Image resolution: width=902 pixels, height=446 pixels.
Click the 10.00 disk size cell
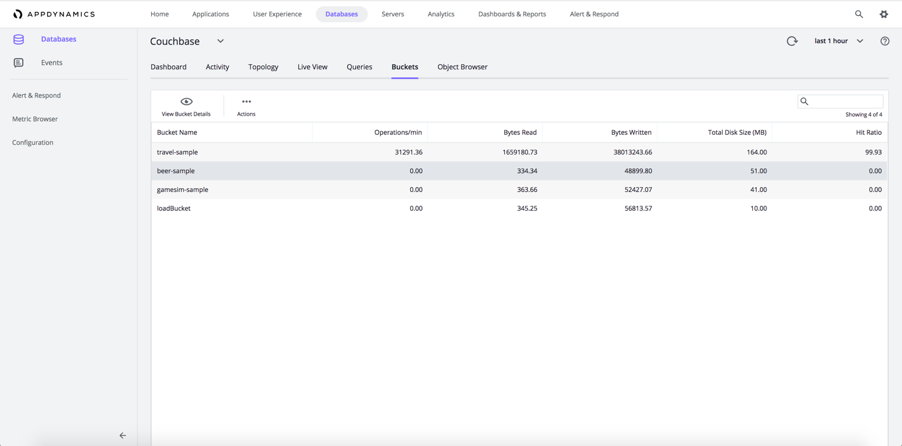click(759, 208)
